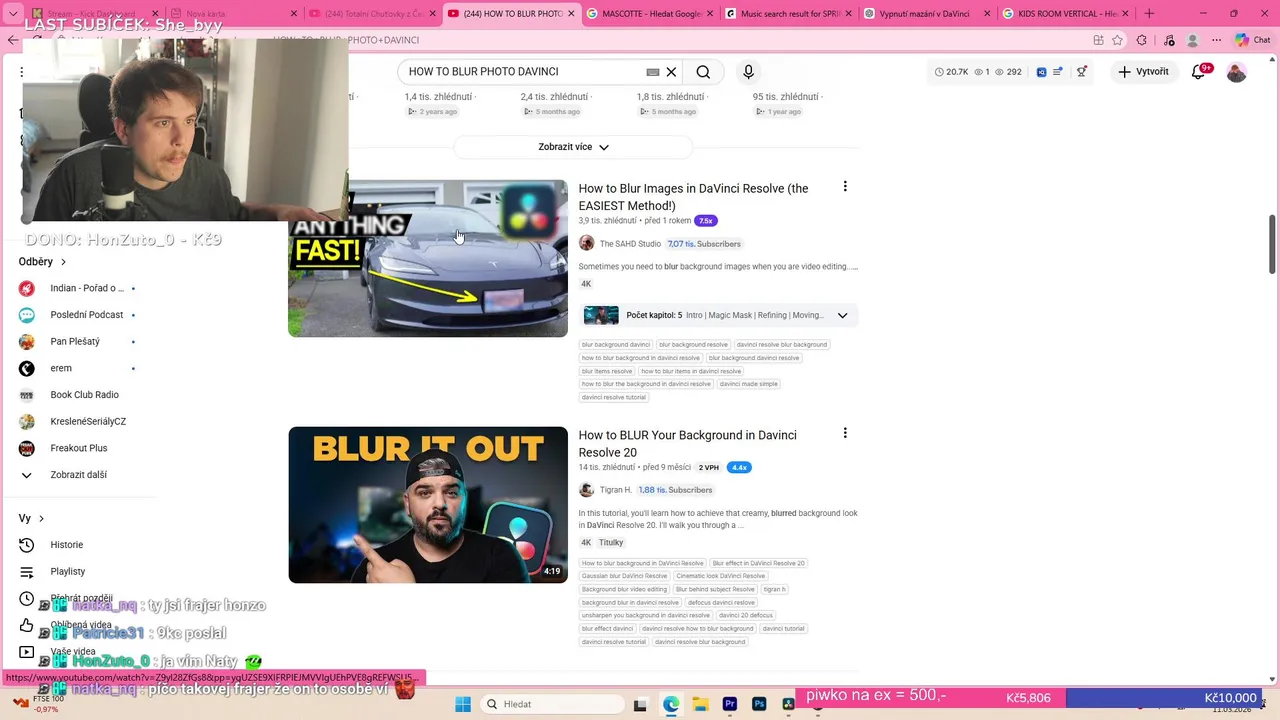Add this page to favorites star icon
The image size is (1280, 720).
1117,40
